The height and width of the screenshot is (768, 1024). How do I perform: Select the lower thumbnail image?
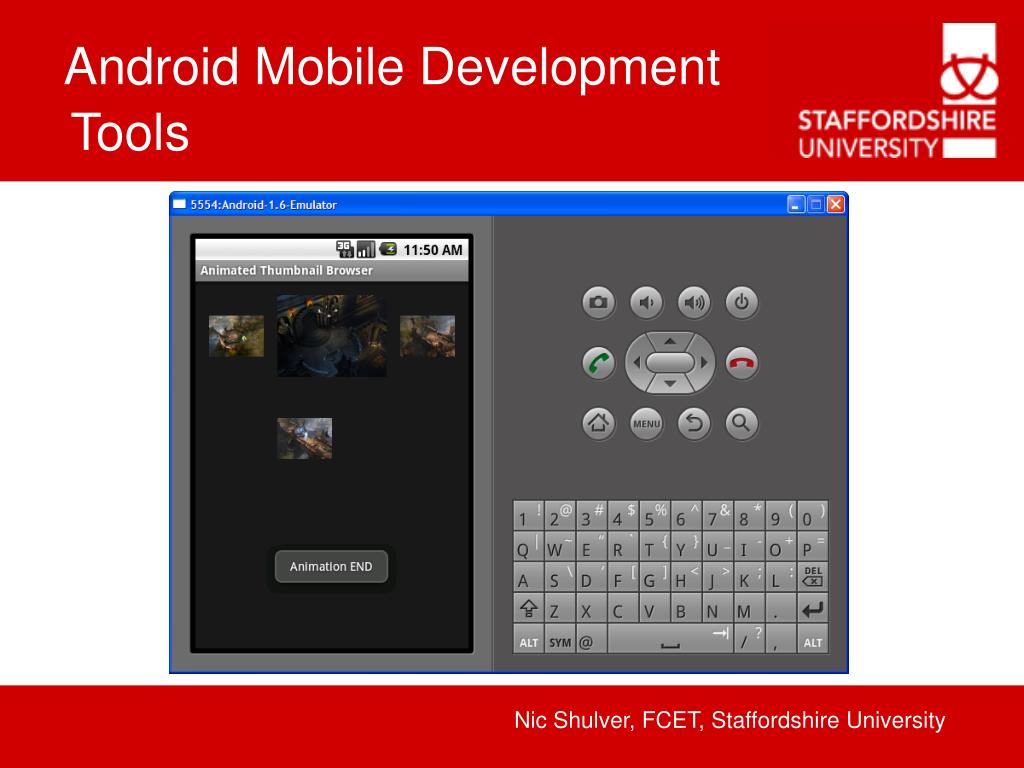coord(304,438)
